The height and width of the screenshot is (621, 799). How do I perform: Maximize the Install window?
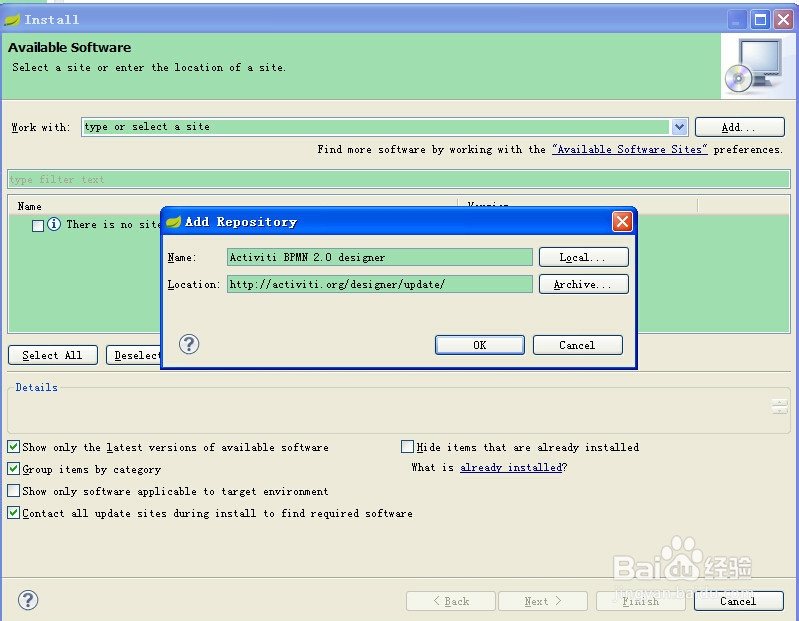760,20
